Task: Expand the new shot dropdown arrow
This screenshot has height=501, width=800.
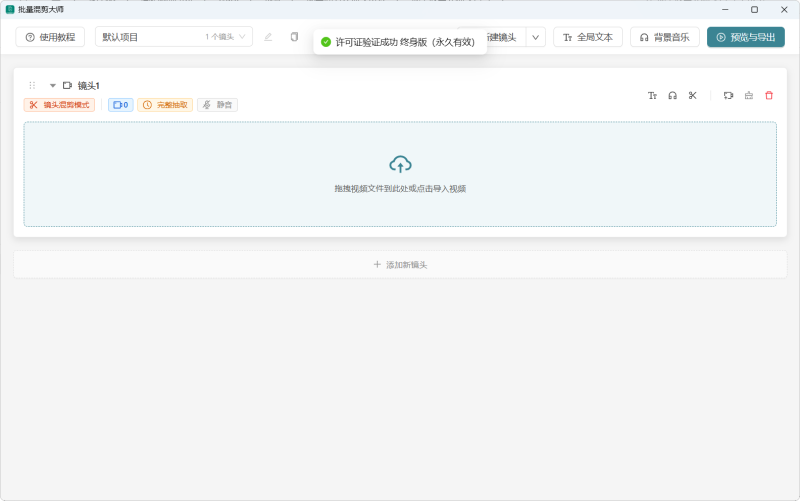Action: [536, 37]
